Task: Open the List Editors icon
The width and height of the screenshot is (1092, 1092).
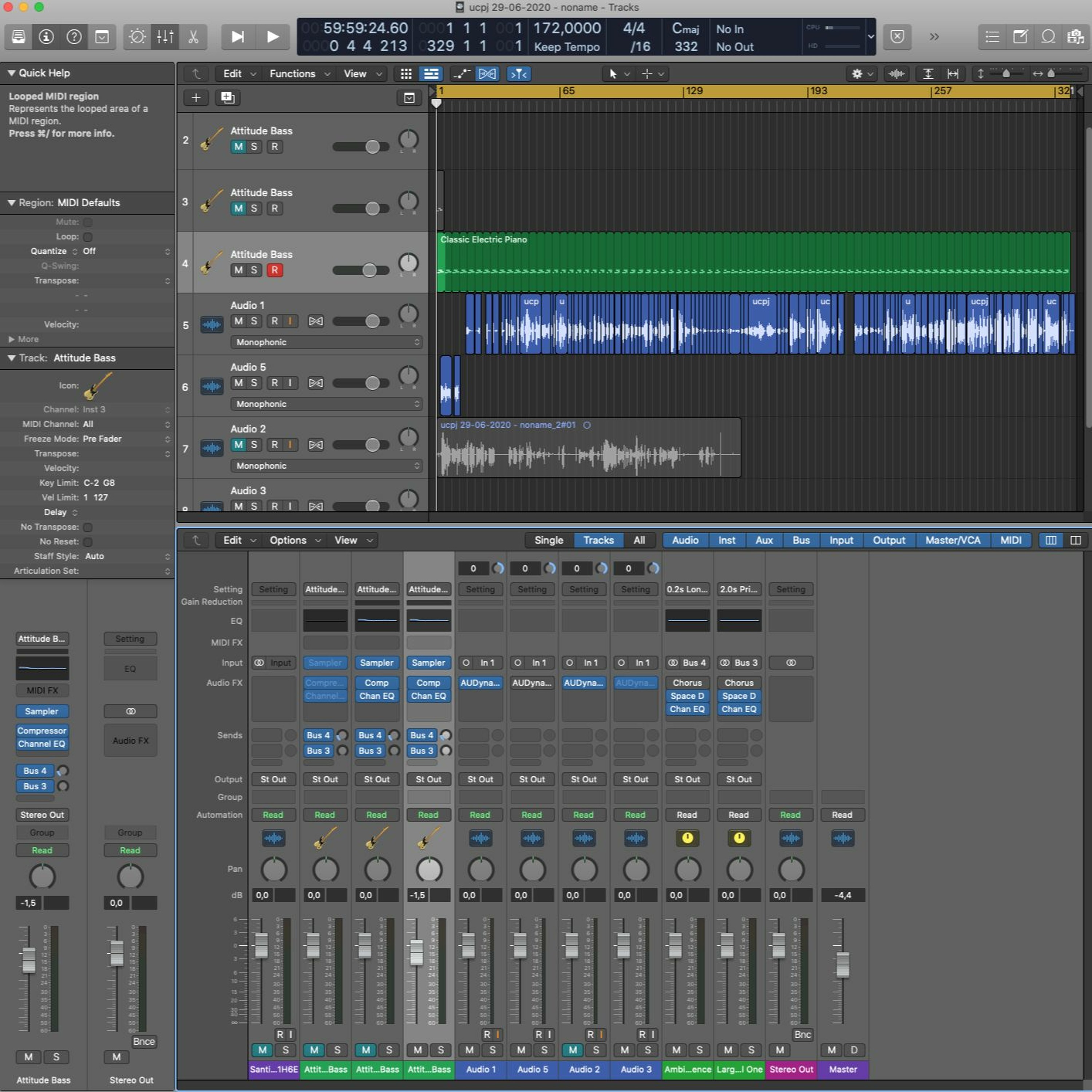Action: 992,37
